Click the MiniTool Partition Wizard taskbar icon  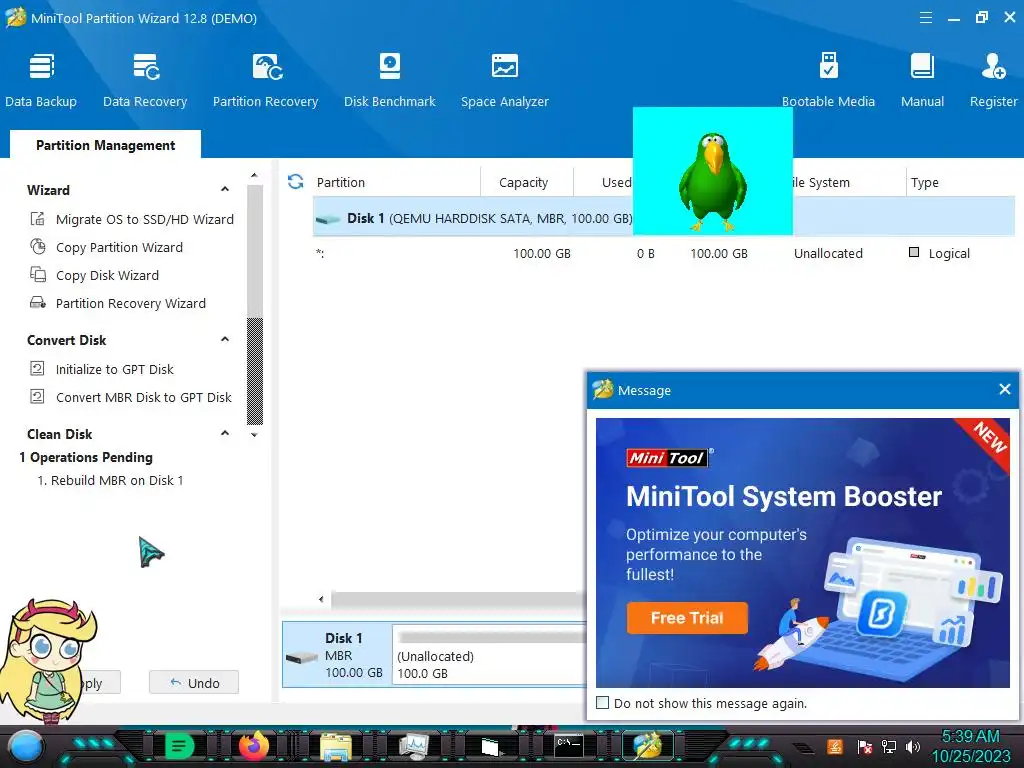click(647, 746)
